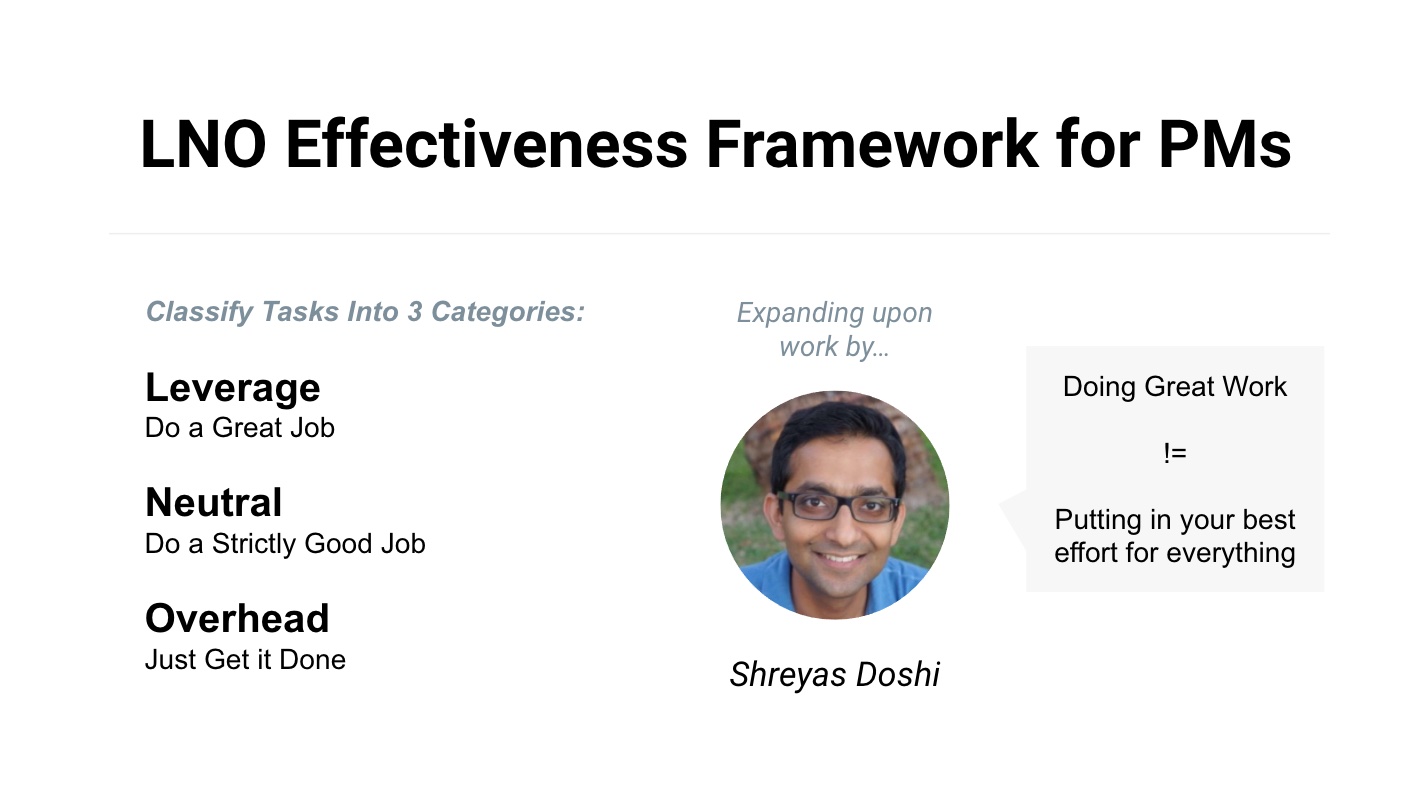Click the Leverage heading

click(233, 388)
